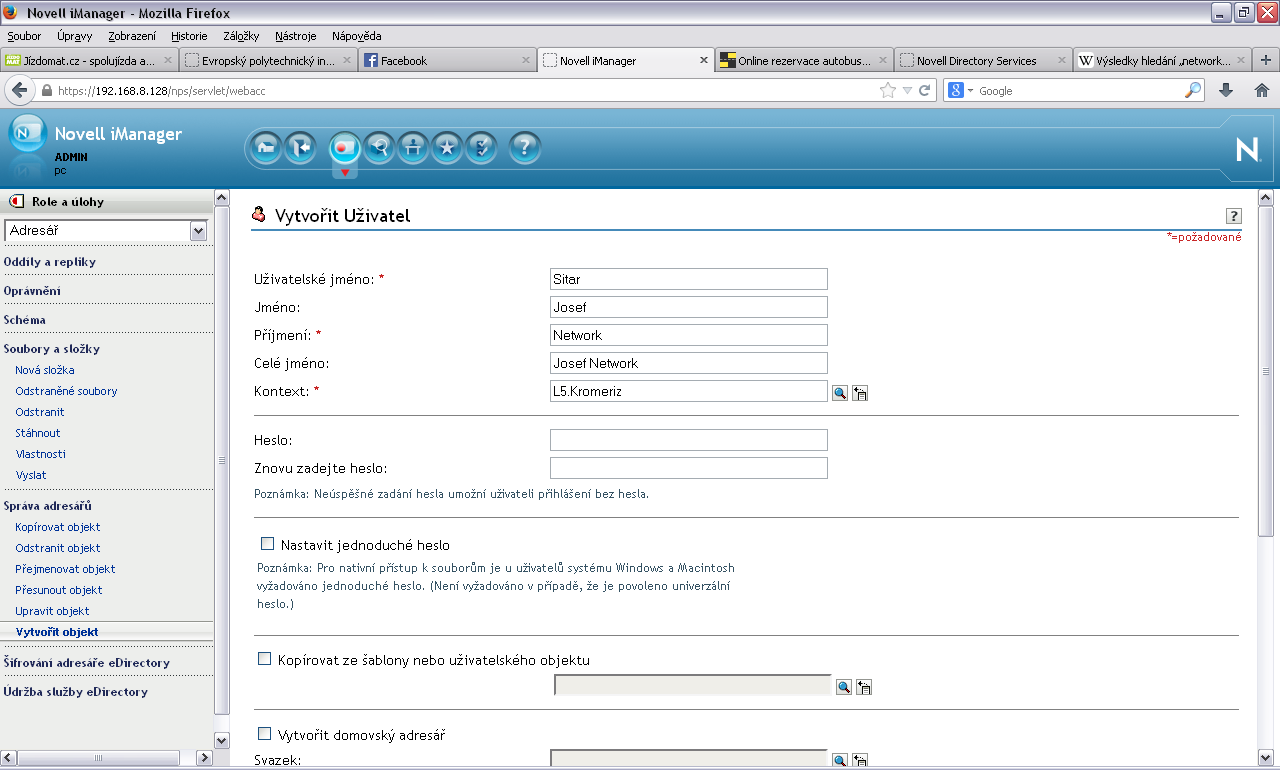The width and height of the screenshot is (1280, 770).
Task: Open new tab with plus button
Action: pos(1266,60)
